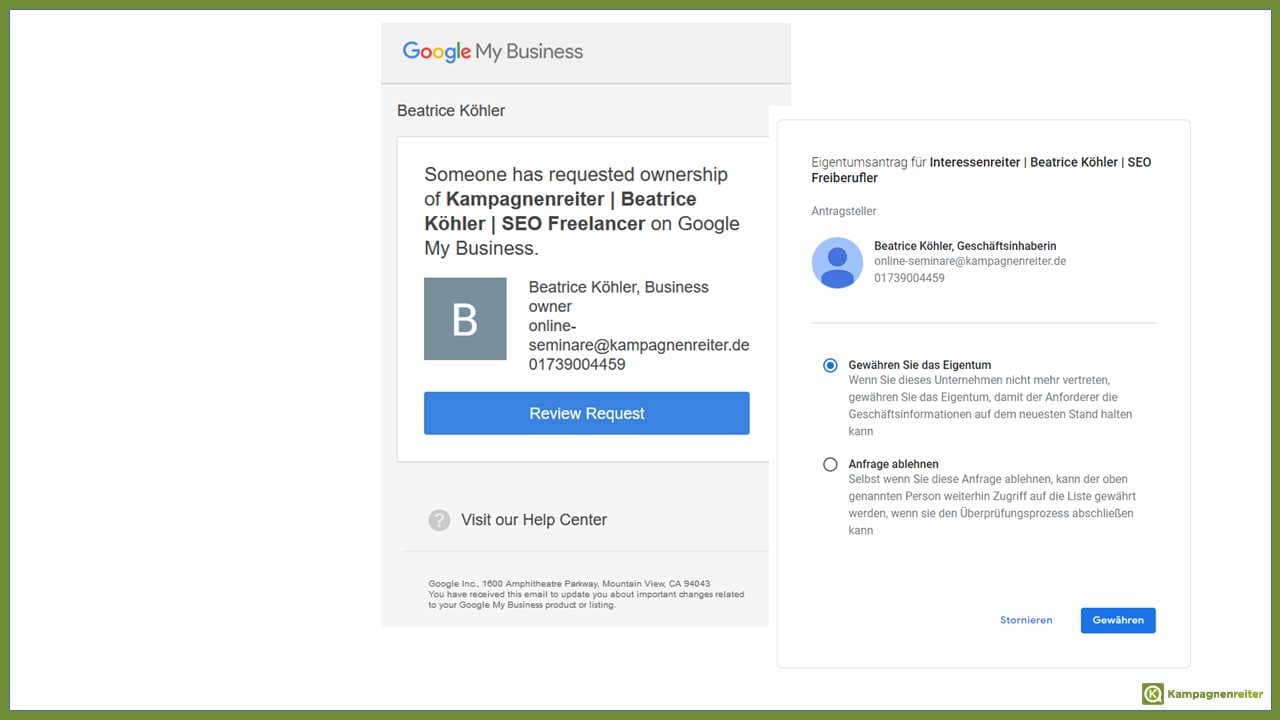Image resolution: width=1280 pixels, height=720 pixels.
Task: Click requester email in the Google message
Action: (x=639, y=336)
